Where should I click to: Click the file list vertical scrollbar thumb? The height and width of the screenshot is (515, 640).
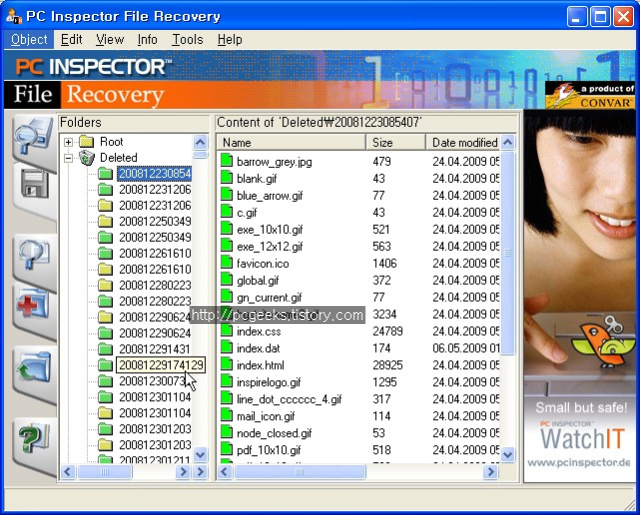tap(507, 253)
